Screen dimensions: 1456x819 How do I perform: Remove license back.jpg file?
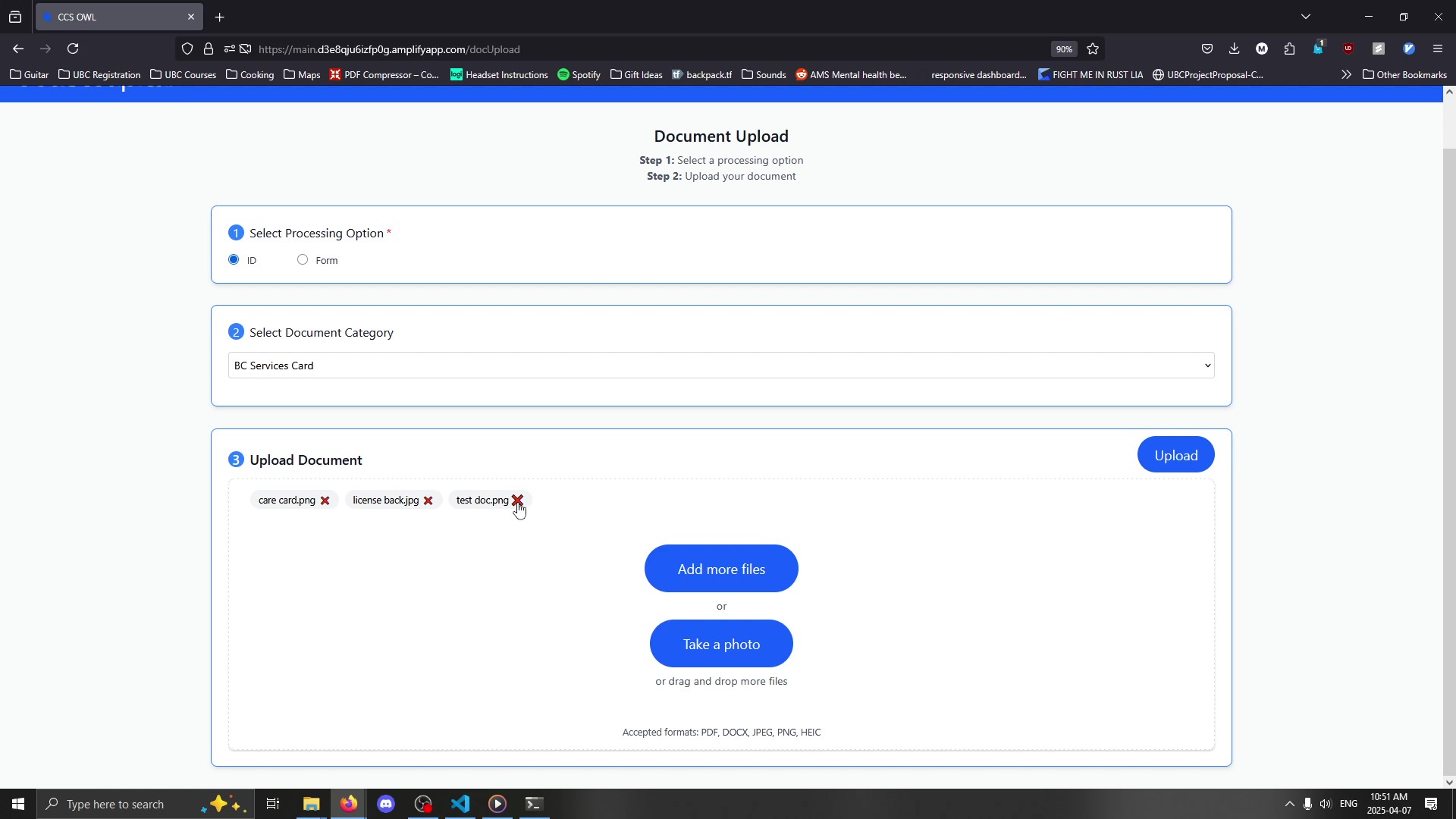(x=428, y=500)
